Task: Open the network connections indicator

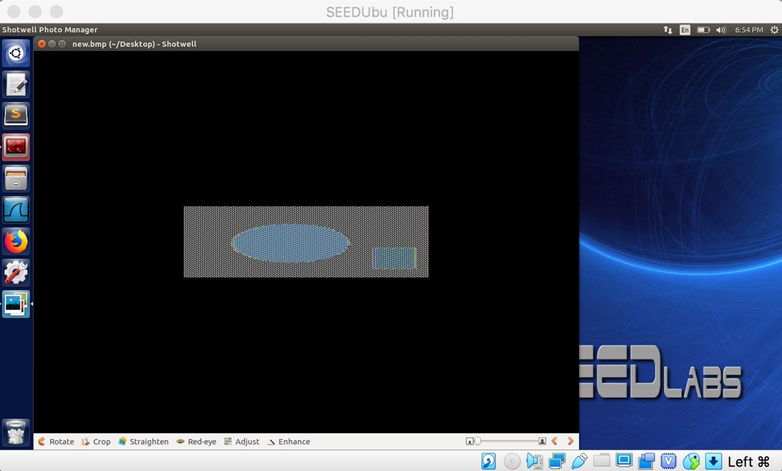Action: pos(668,30)
